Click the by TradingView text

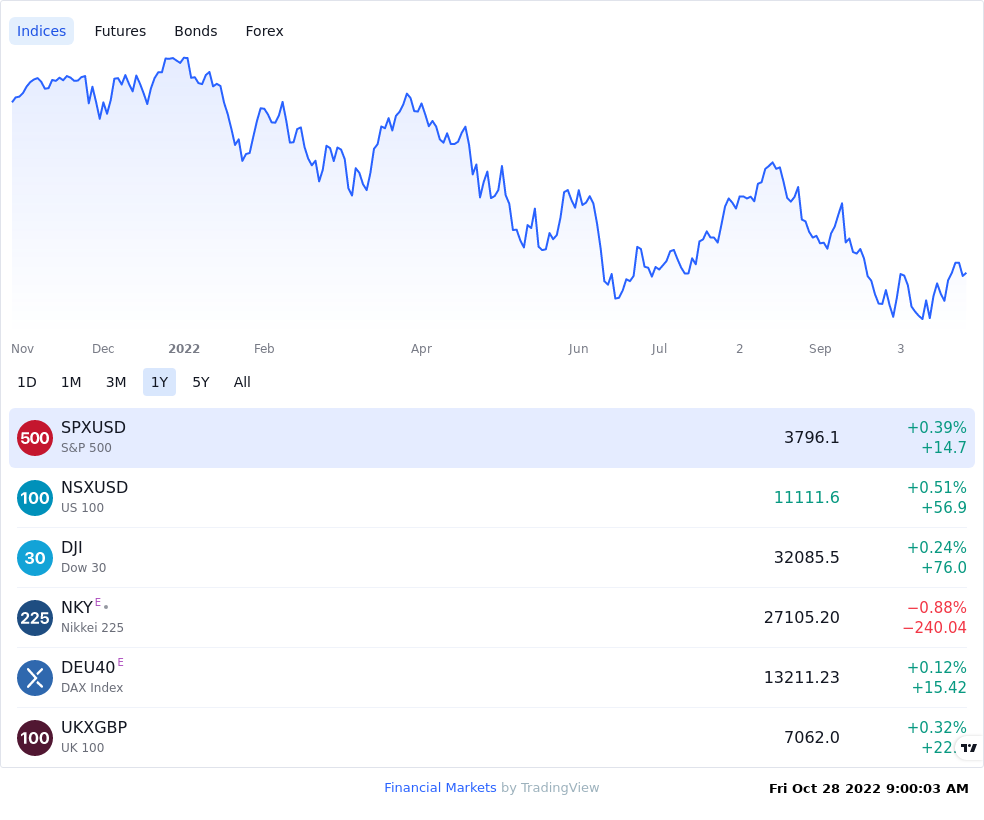point(550,787)
